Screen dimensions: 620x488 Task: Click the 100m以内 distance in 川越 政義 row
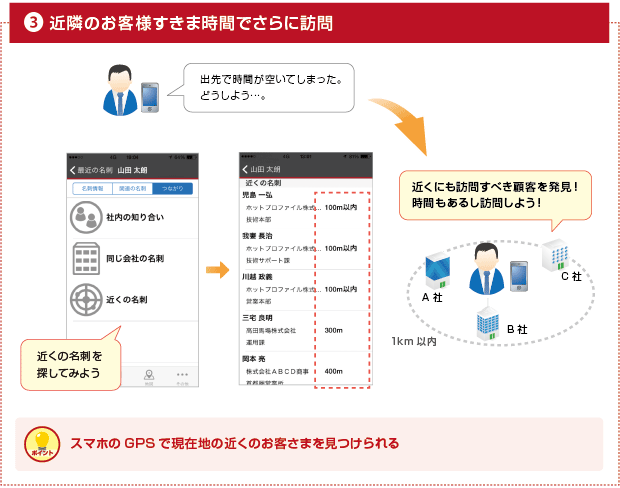click(x=340, y=289)
